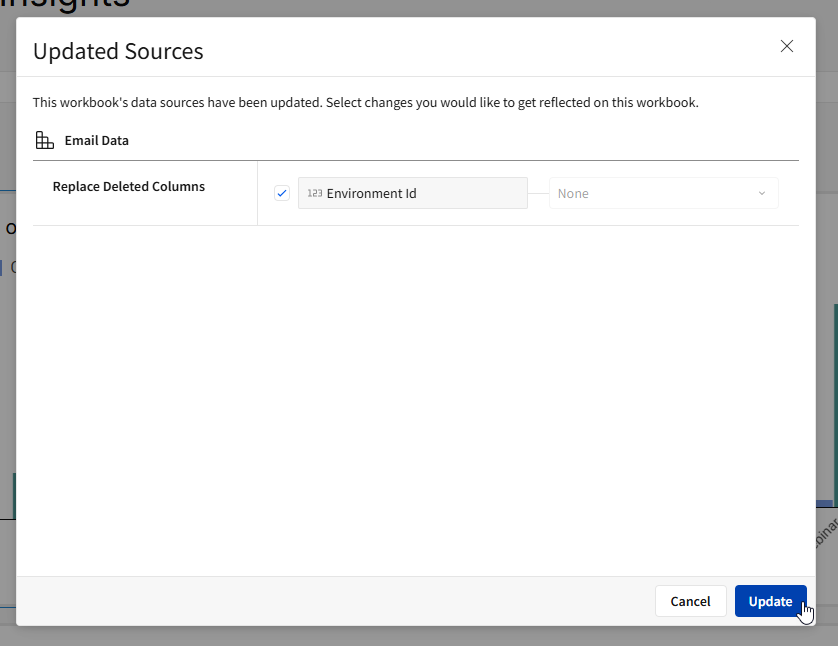Image resolution: width=838 pixels, height=646 pixels.
Task: Close the Updated Sources dialog with X
Action: 787,46
